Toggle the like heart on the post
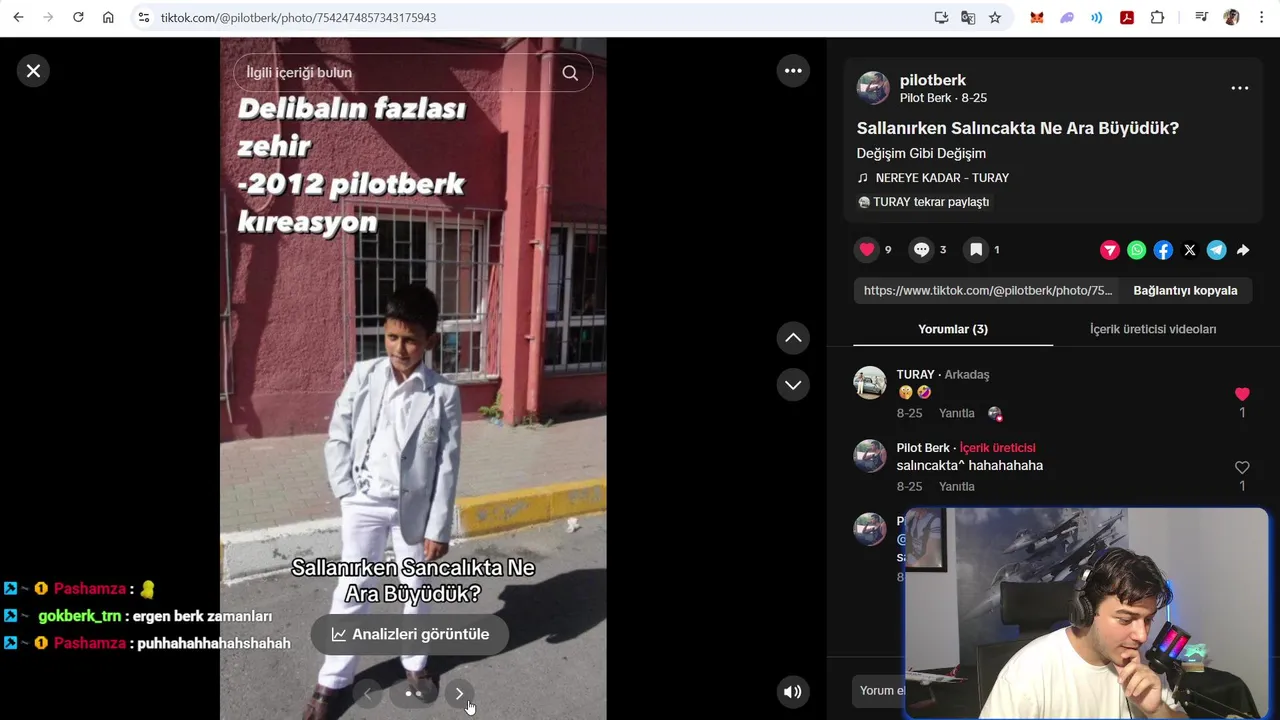This screenshot has height=720, width=1280. click(867, 250)
